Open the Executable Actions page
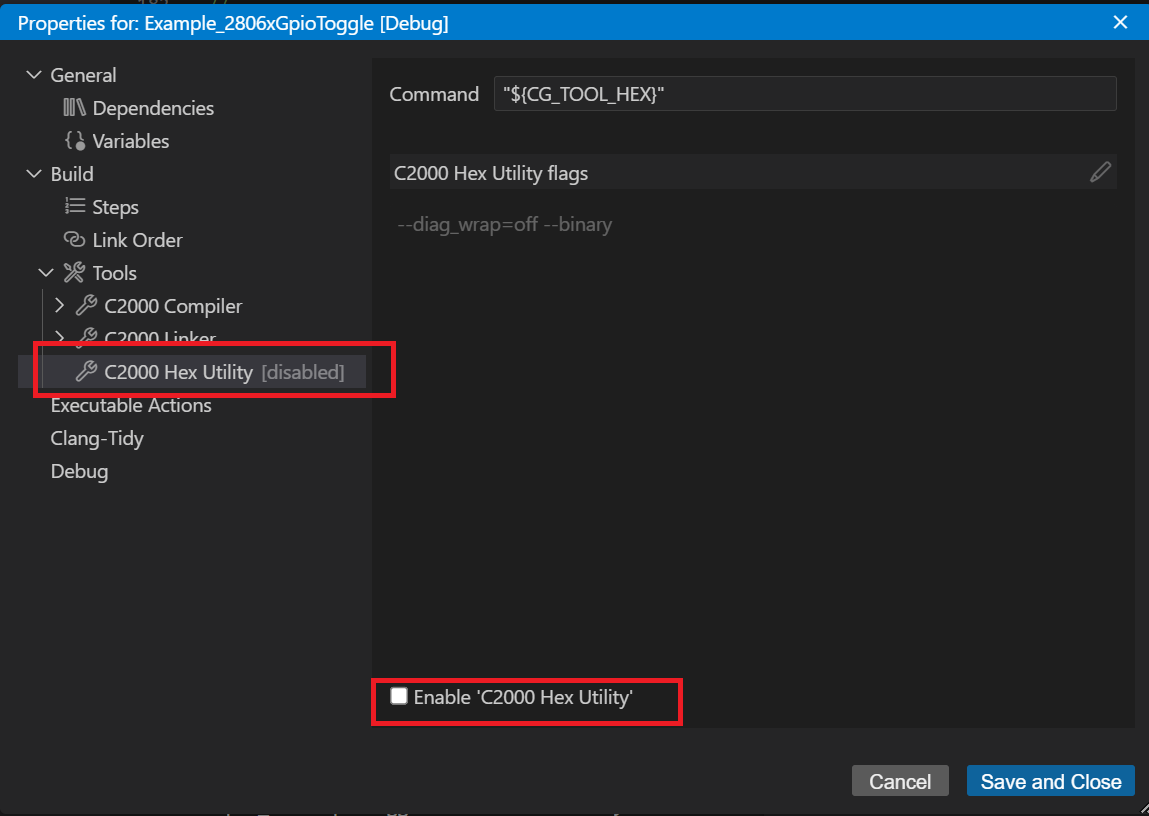The width and height of the screenshot is (1149, 816). 130,405
